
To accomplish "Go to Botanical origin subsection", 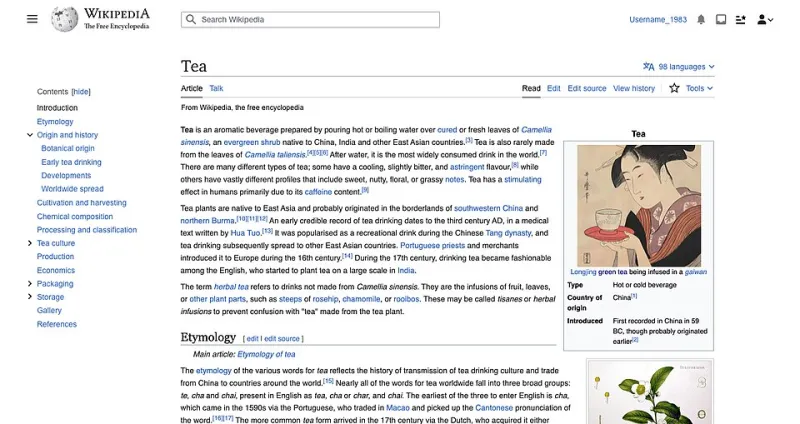I will [x=68, y=148].
